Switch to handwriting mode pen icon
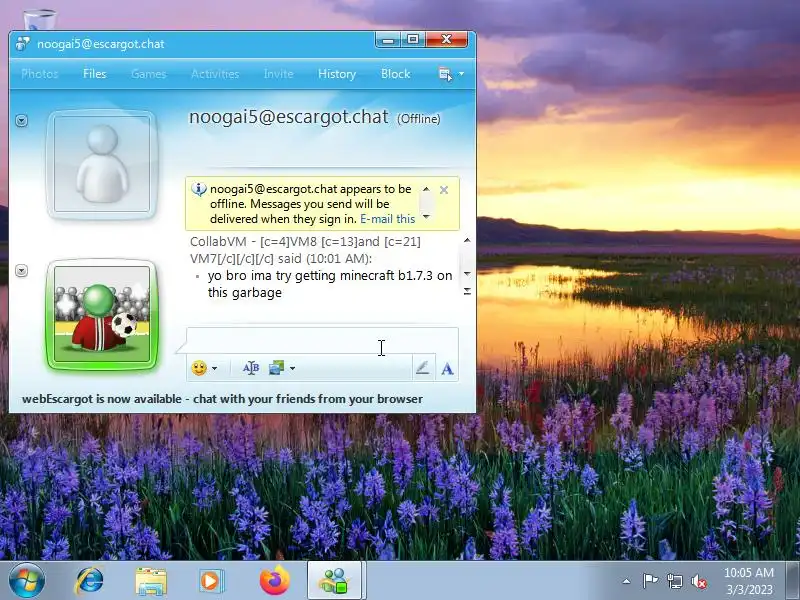 click(422, 368)
